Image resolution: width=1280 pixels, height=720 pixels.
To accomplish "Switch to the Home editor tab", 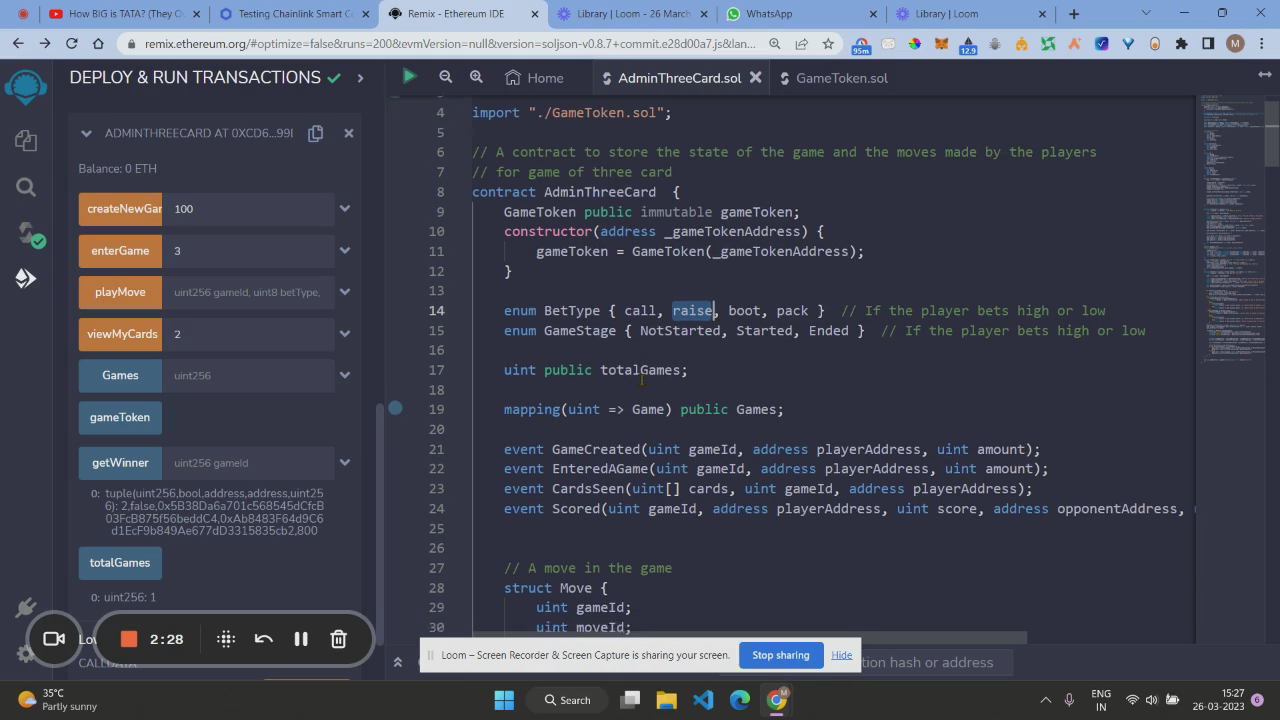I will click(534, 77).
